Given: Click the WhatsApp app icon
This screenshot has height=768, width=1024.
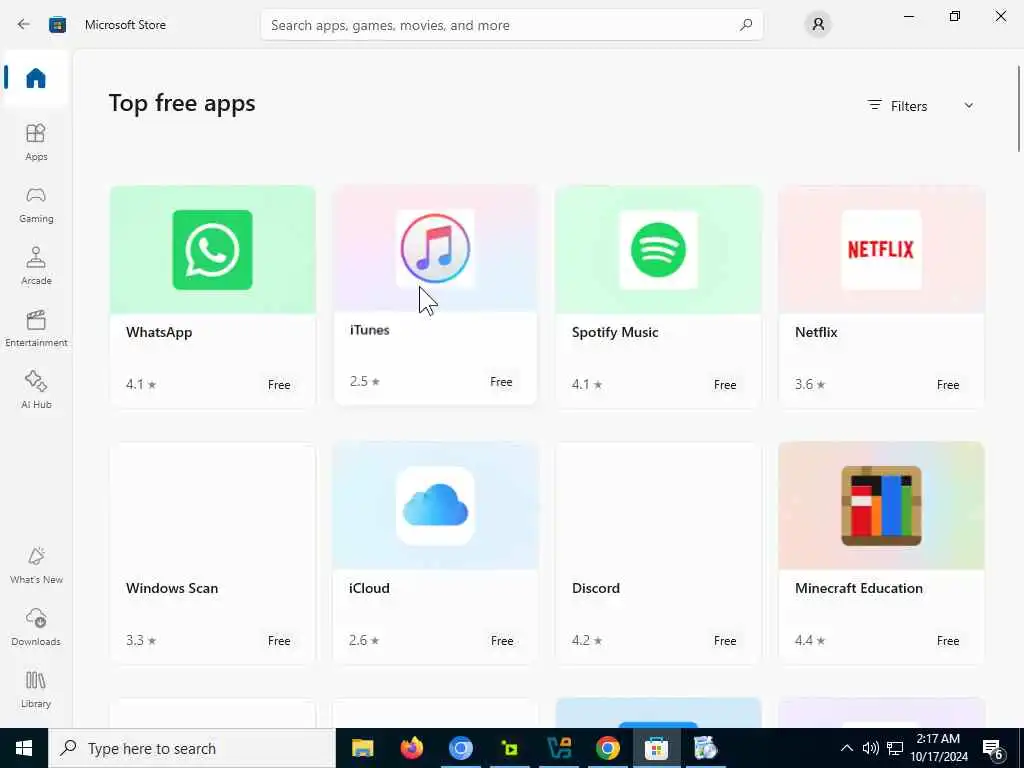Looking at the screenshot, I should pyautogui.click(x=212, y=249).
